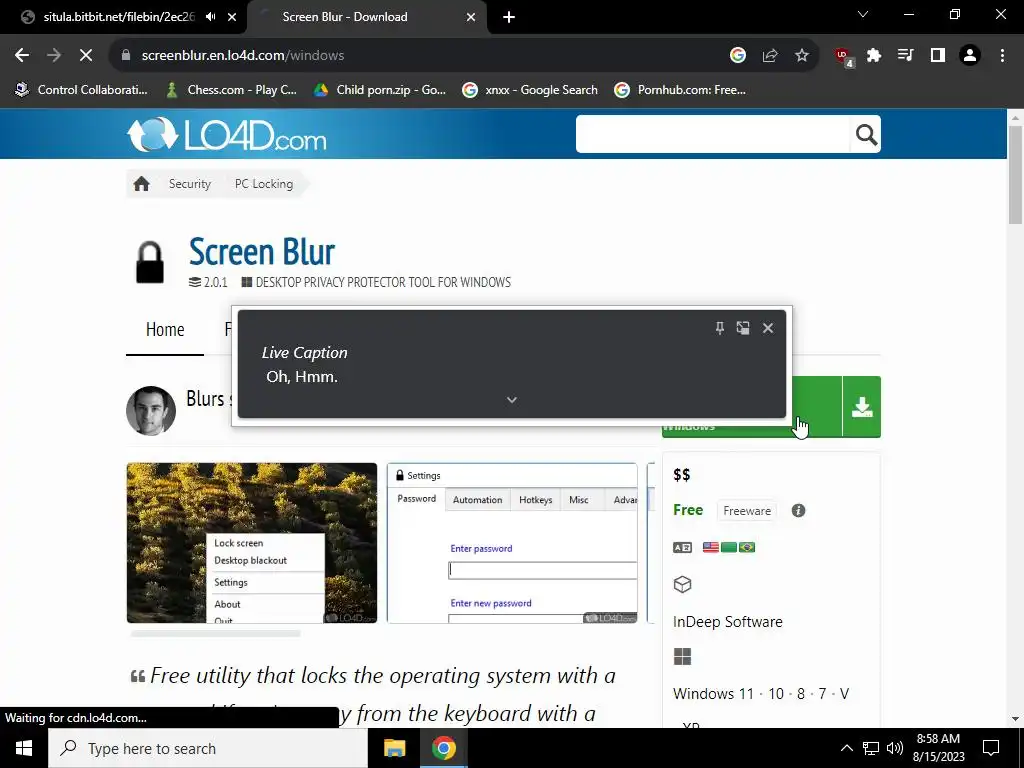
Task: Go to the home breadcrumb icon
Action: (142, 184)
